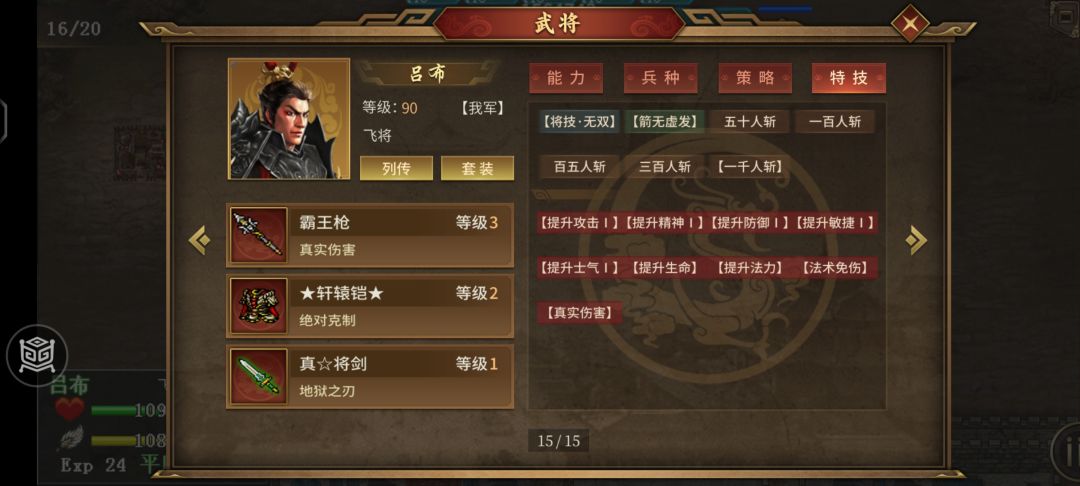Tap the 【法术免伤】 skill tag
The width and height of the screenshot is (1080, 486).
click(835, 268)
